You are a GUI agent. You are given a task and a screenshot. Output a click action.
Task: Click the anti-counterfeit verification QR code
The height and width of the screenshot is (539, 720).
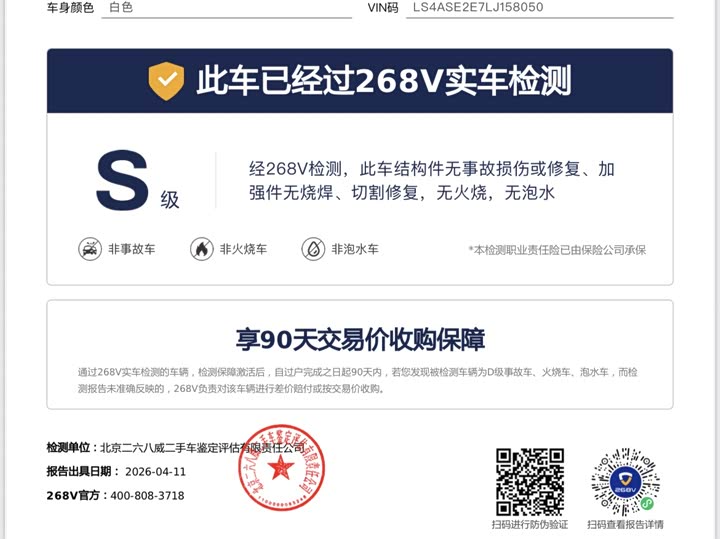[530, 482]
